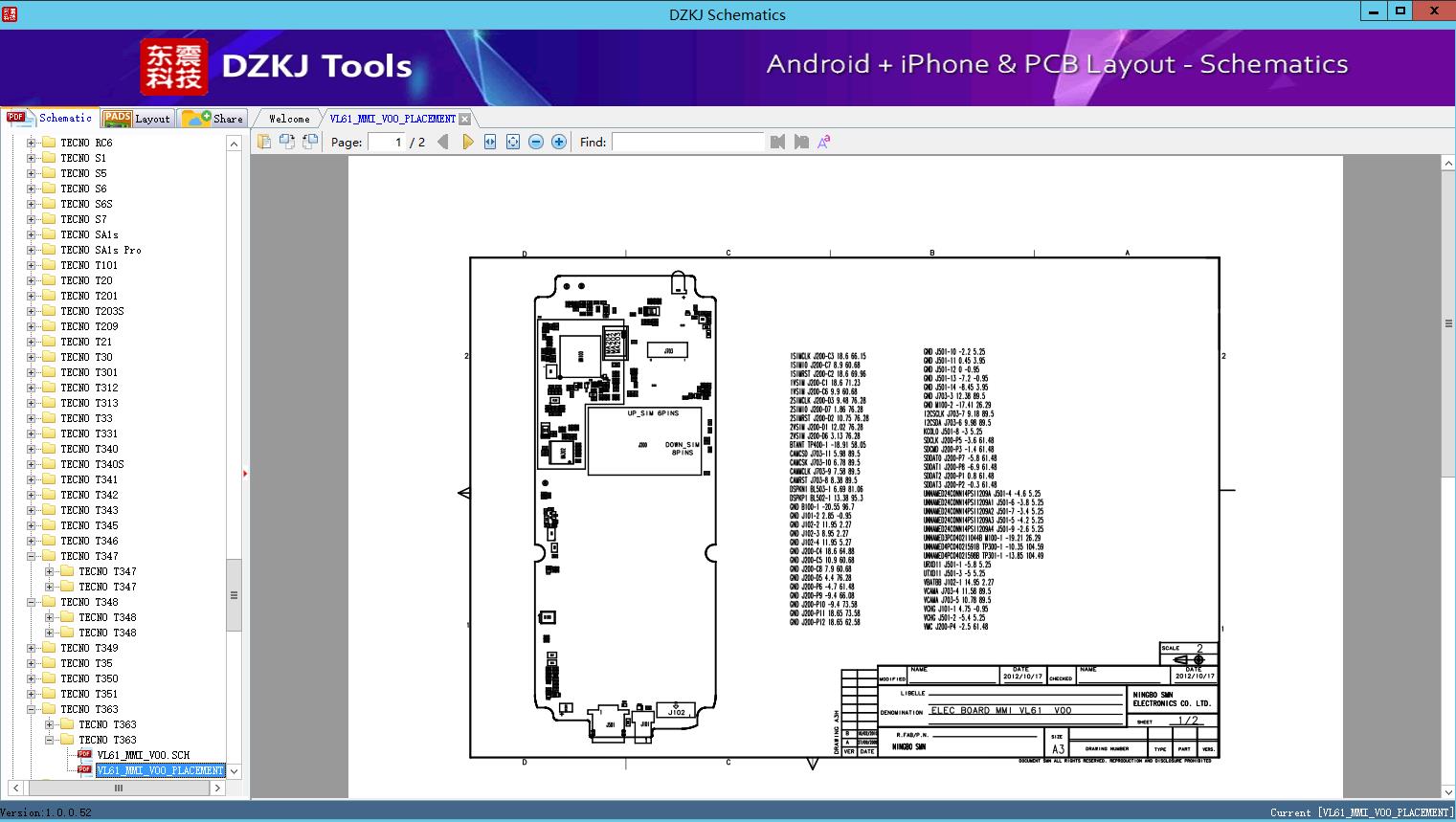Expand the TECNO T351 folder
1456x822 pixels.
[31, 694]
